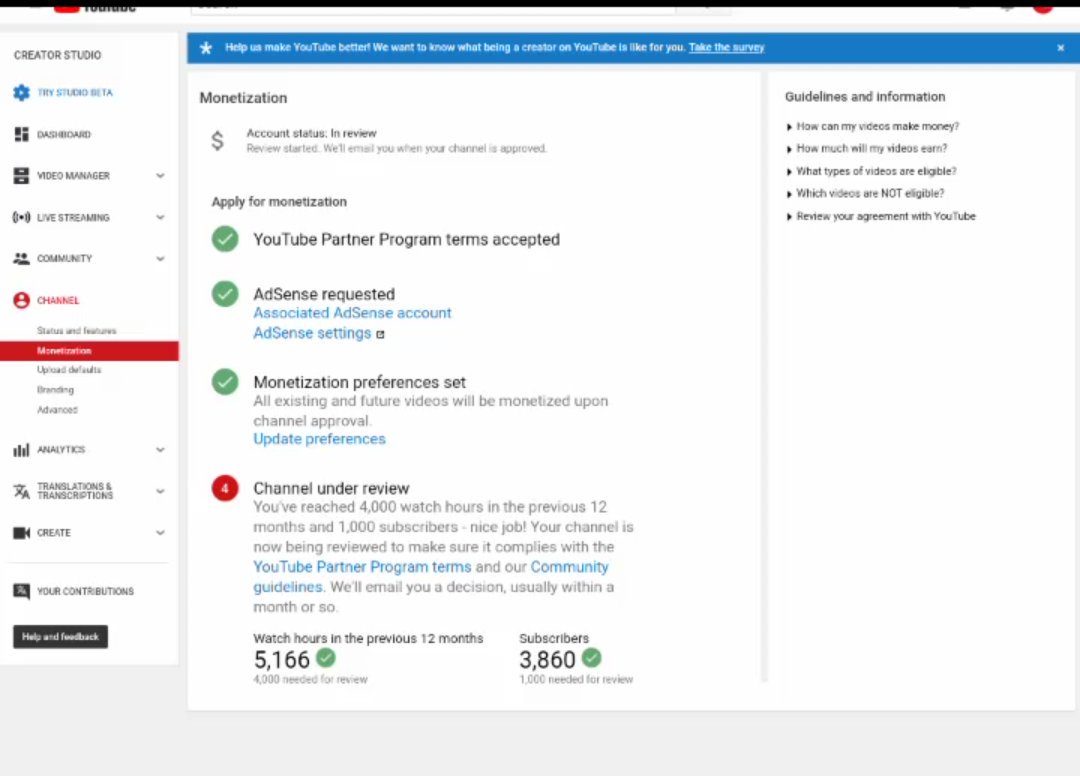Image resolution: width=1080 pixels, height=776 pixels.
Task: Dismiss the survey banner with the X
Action: click(x=1061, y=48)
